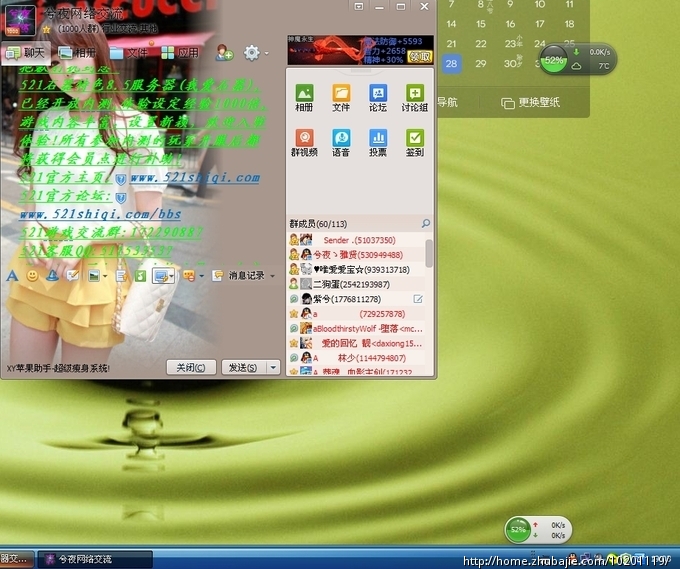Screen dimensions: 680x569
Task: Search group members with the magnifier icon
Action: (x=426, y=223)
